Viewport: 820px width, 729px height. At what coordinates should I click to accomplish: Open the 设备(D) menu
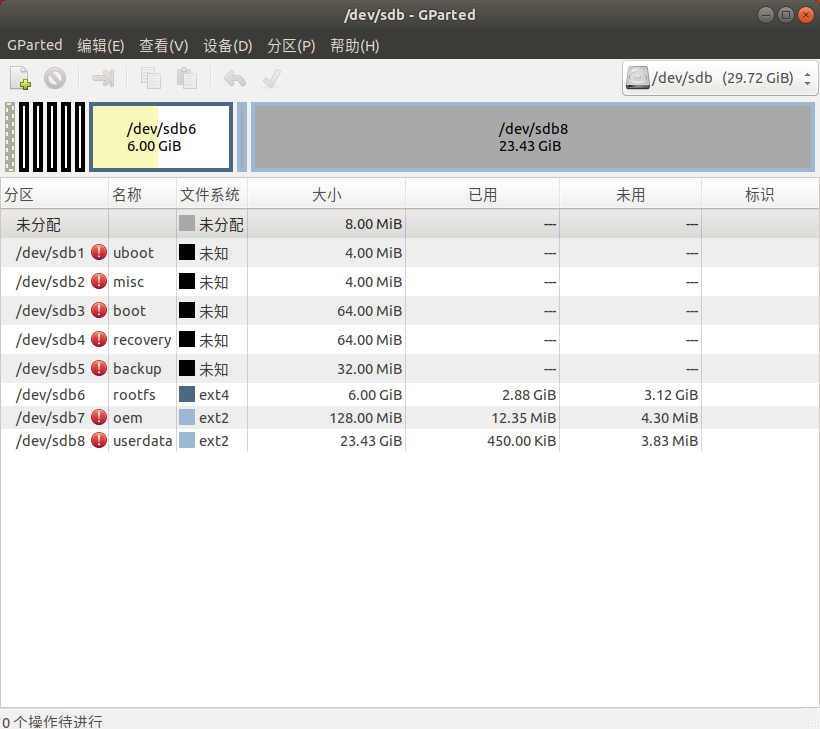227,45
